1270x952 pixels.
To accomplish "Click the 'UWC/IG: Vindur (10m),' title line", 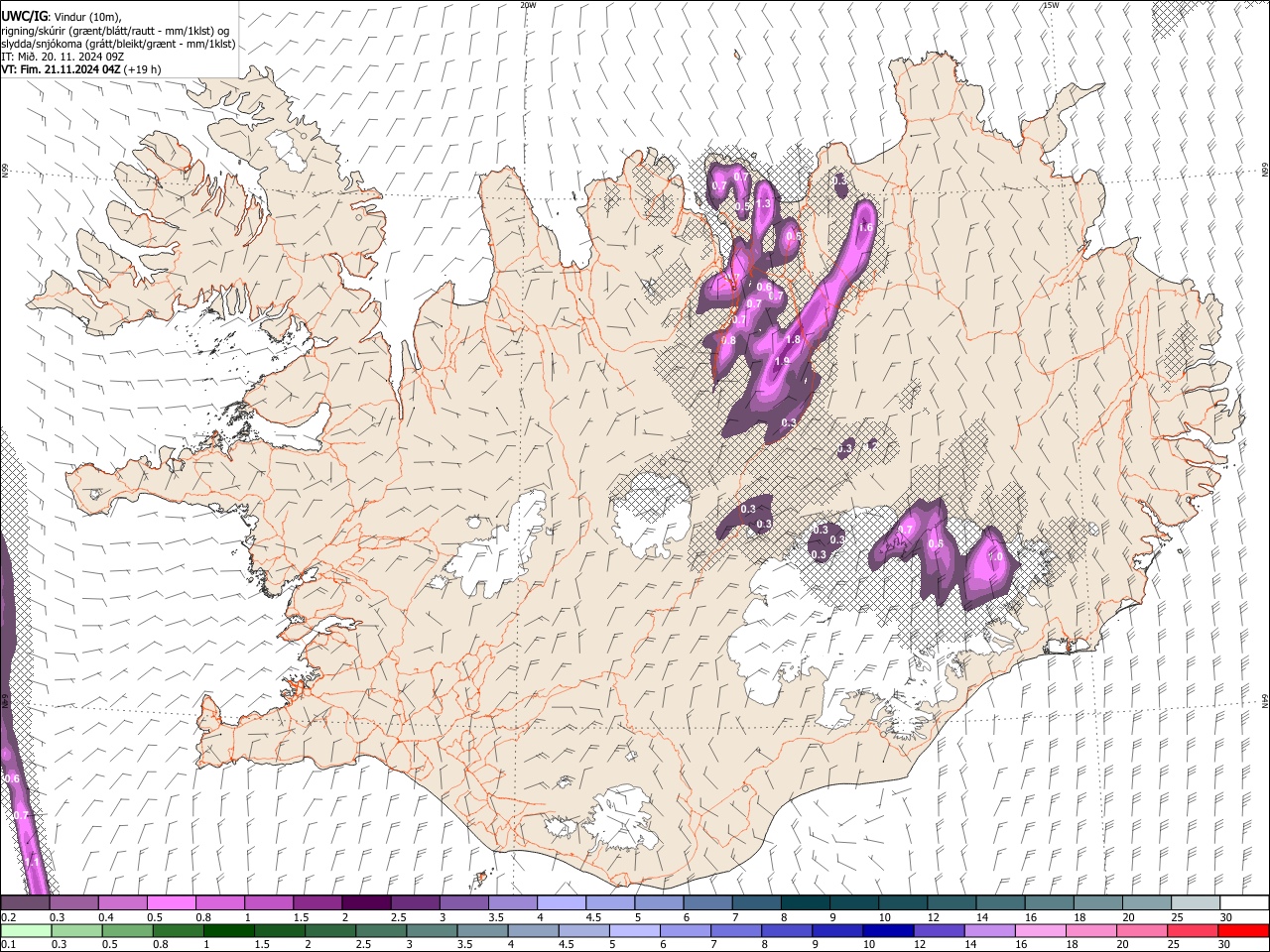I will pos(62,17).
